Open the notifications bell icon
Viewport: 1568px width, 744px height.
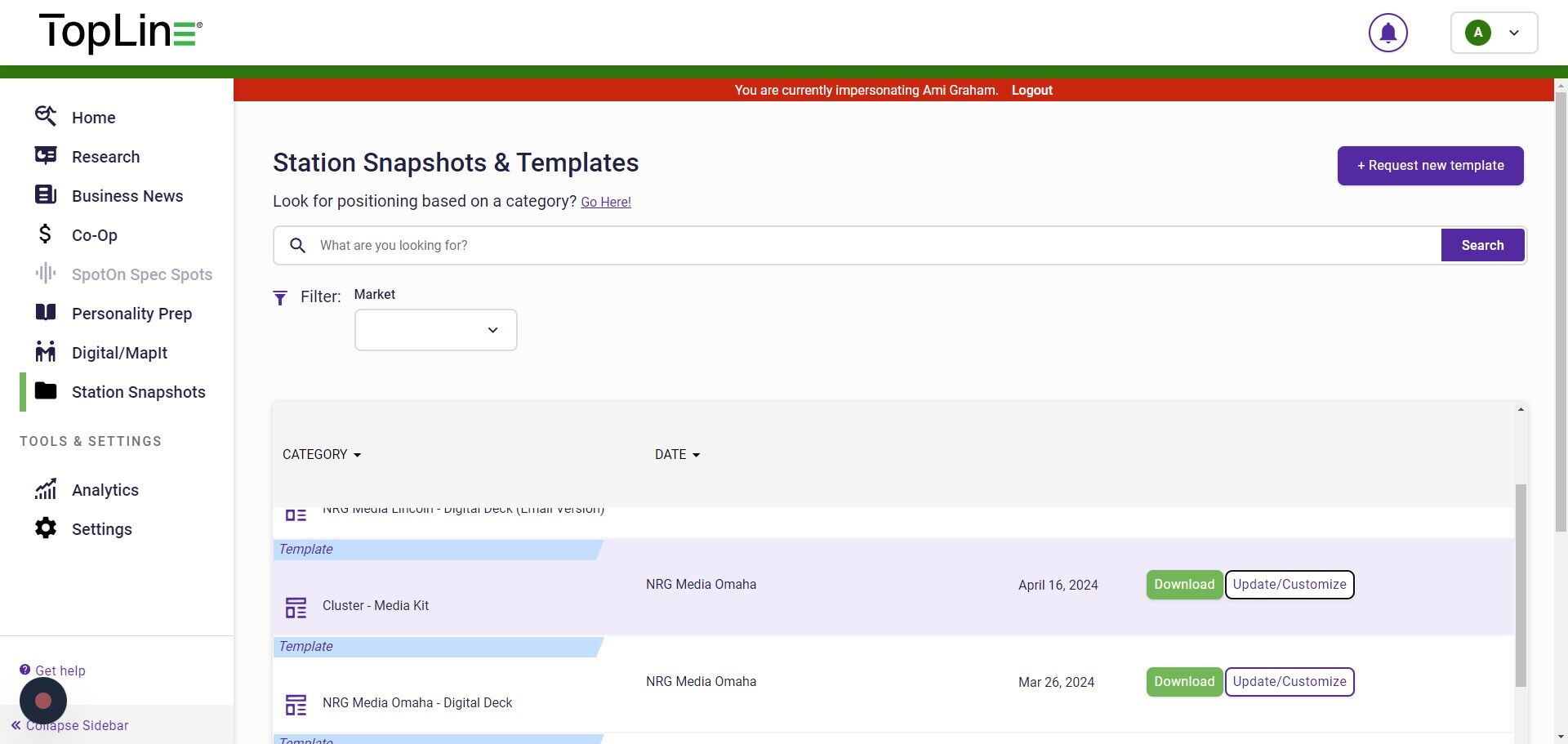pyautogui.click(x=1388, y=33)
